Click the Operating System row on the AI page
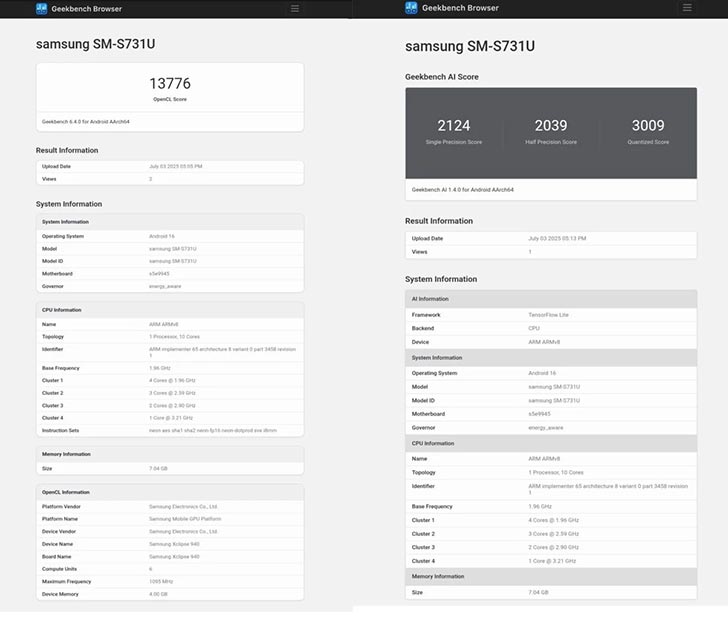Viewport: 728px width, 619px height. point(551,373)
